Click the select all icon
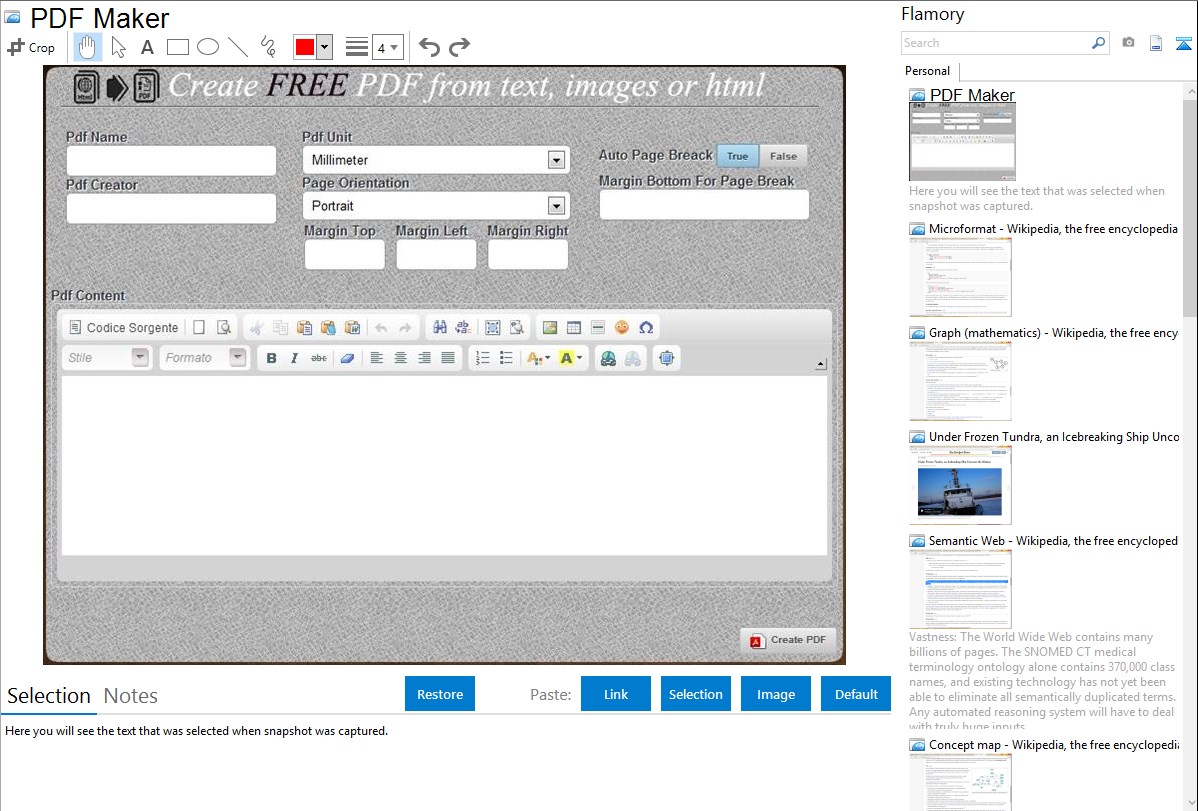 (x=493, y=327)
